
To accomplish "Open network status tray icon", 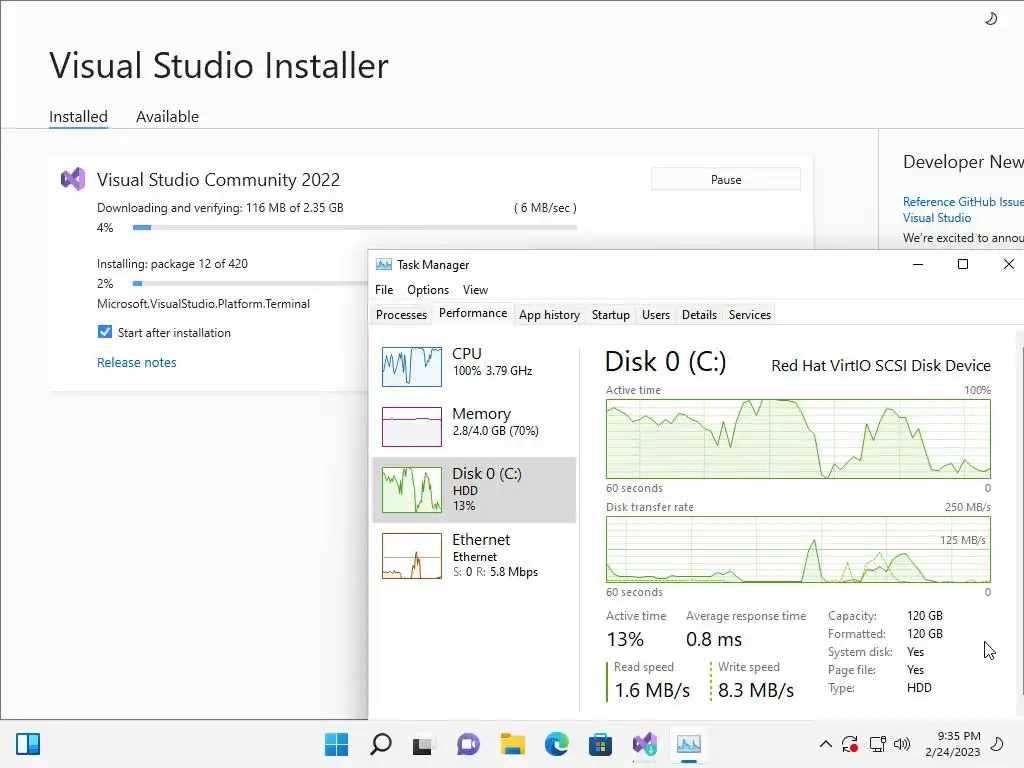I will pyautogui.click(x=877, y=744).
